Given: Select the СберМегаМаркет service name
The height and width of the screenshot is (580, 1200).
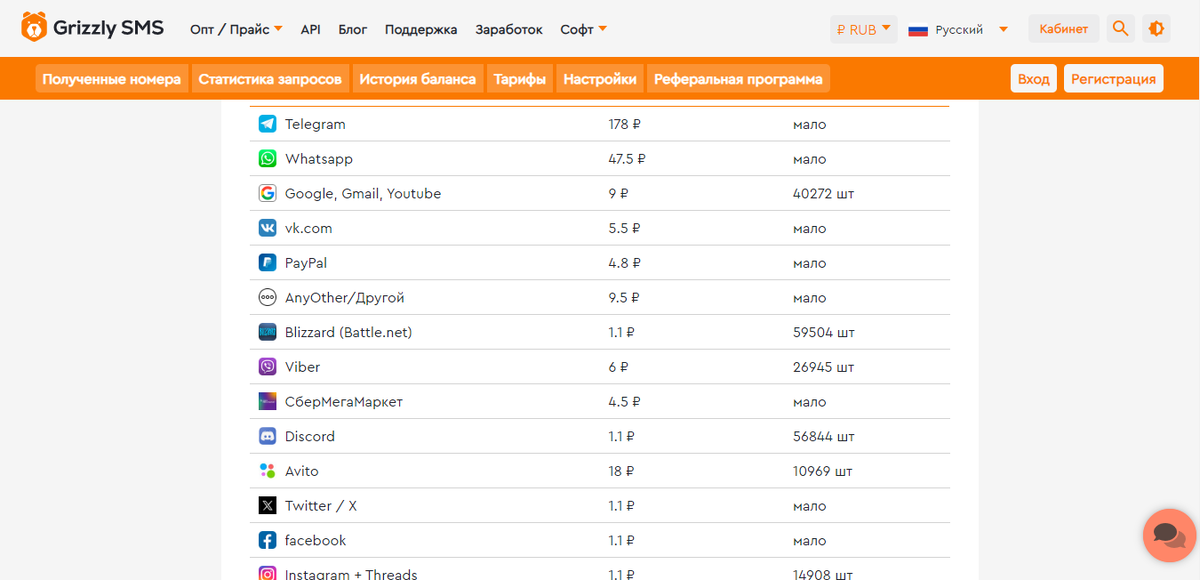Looking at the screenshot, I should click(344, 402).
